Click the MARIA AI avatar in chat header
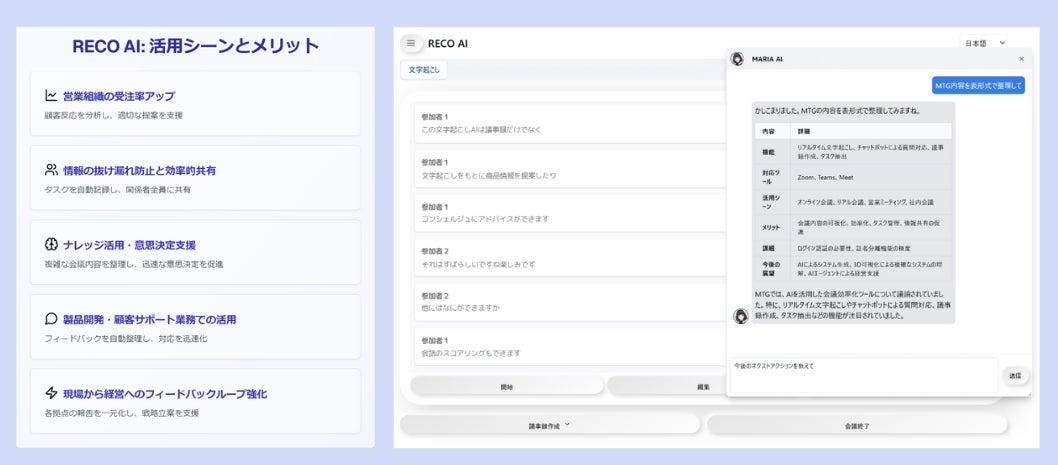This screenshot has height=465, width=1058. (737, 59)
